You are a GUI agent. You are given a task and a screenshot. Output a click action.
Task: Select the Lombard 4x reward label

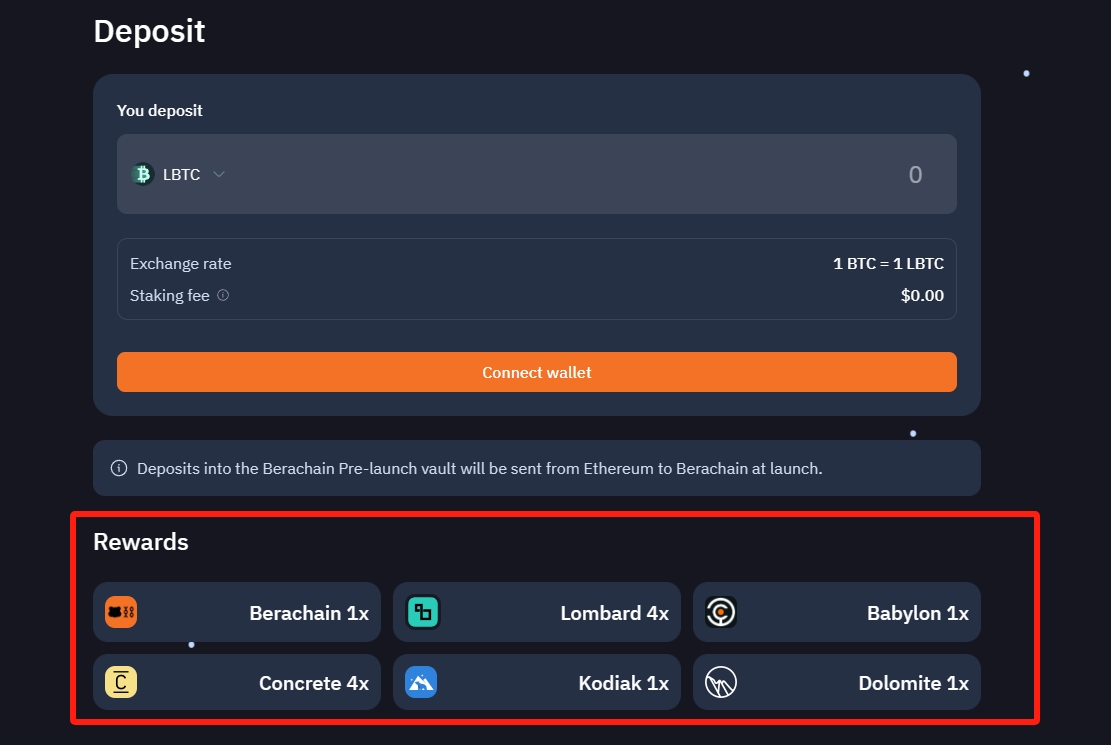click(614, 613)
